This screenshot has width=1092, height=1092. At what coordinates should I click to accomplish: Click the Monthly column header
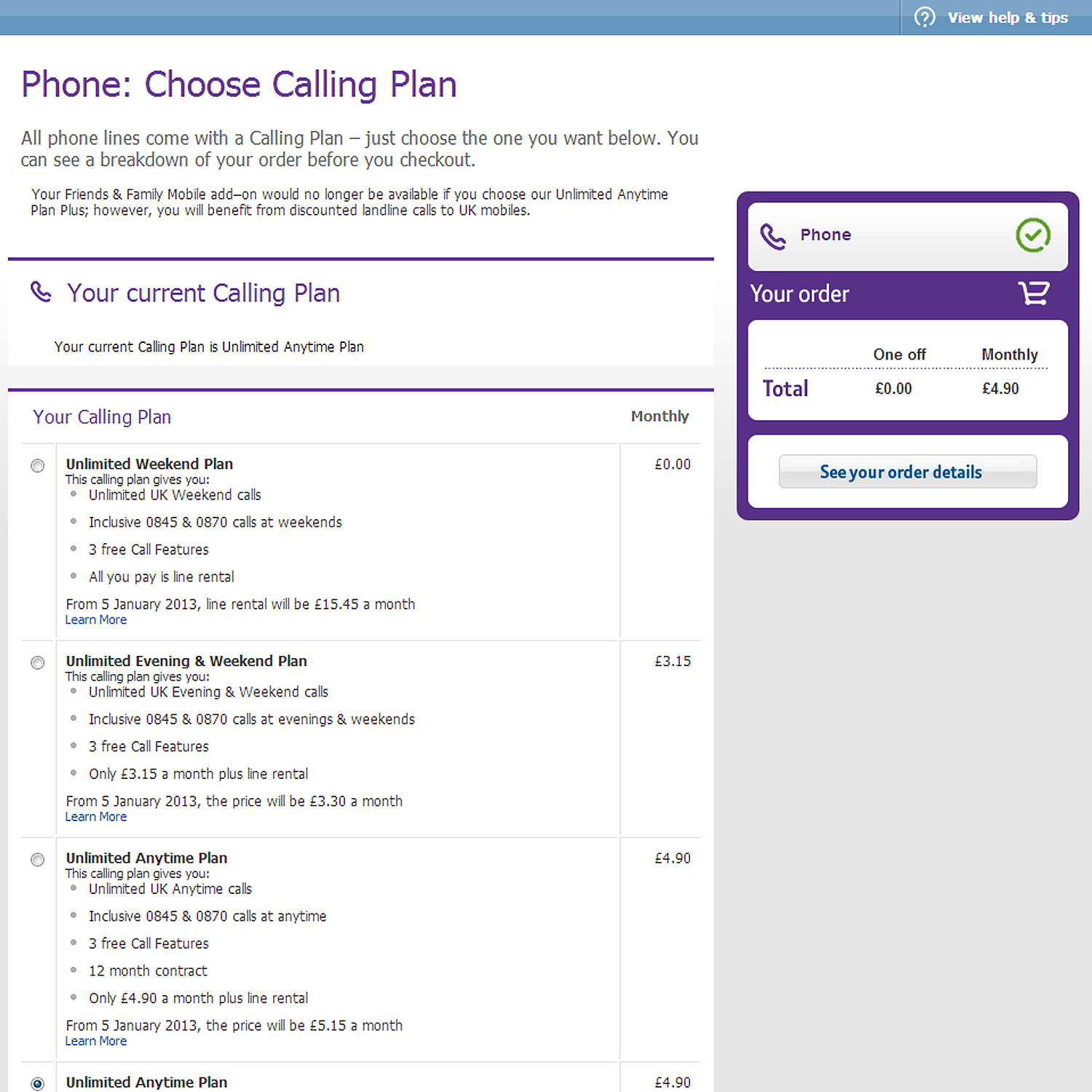1009,355
